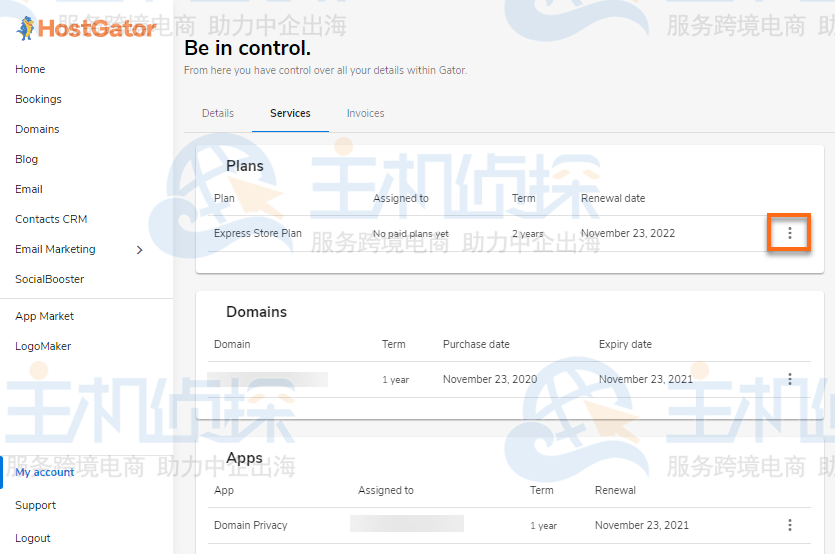Viewport: 835px width, 554px height.
Task: Click the Plans section heading
Action: [x=245, y=166]
